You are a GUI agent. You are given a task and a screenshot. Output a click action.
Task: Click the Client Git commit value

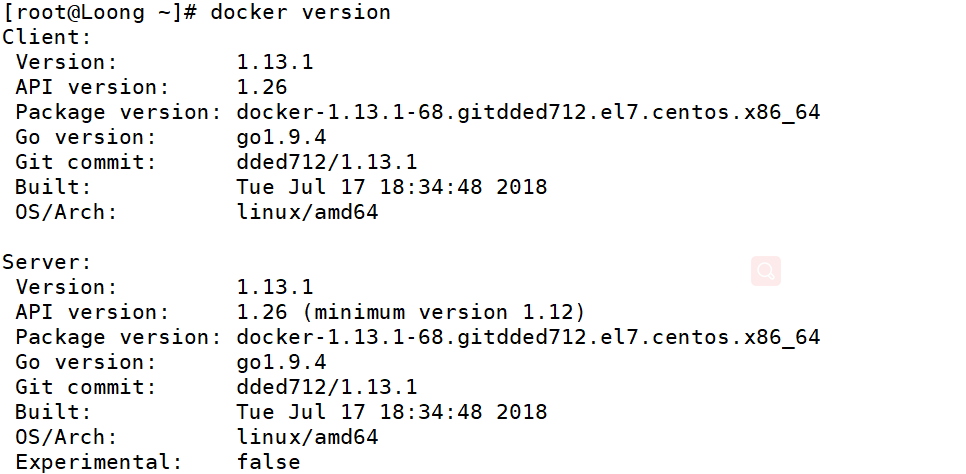(326, 162)
